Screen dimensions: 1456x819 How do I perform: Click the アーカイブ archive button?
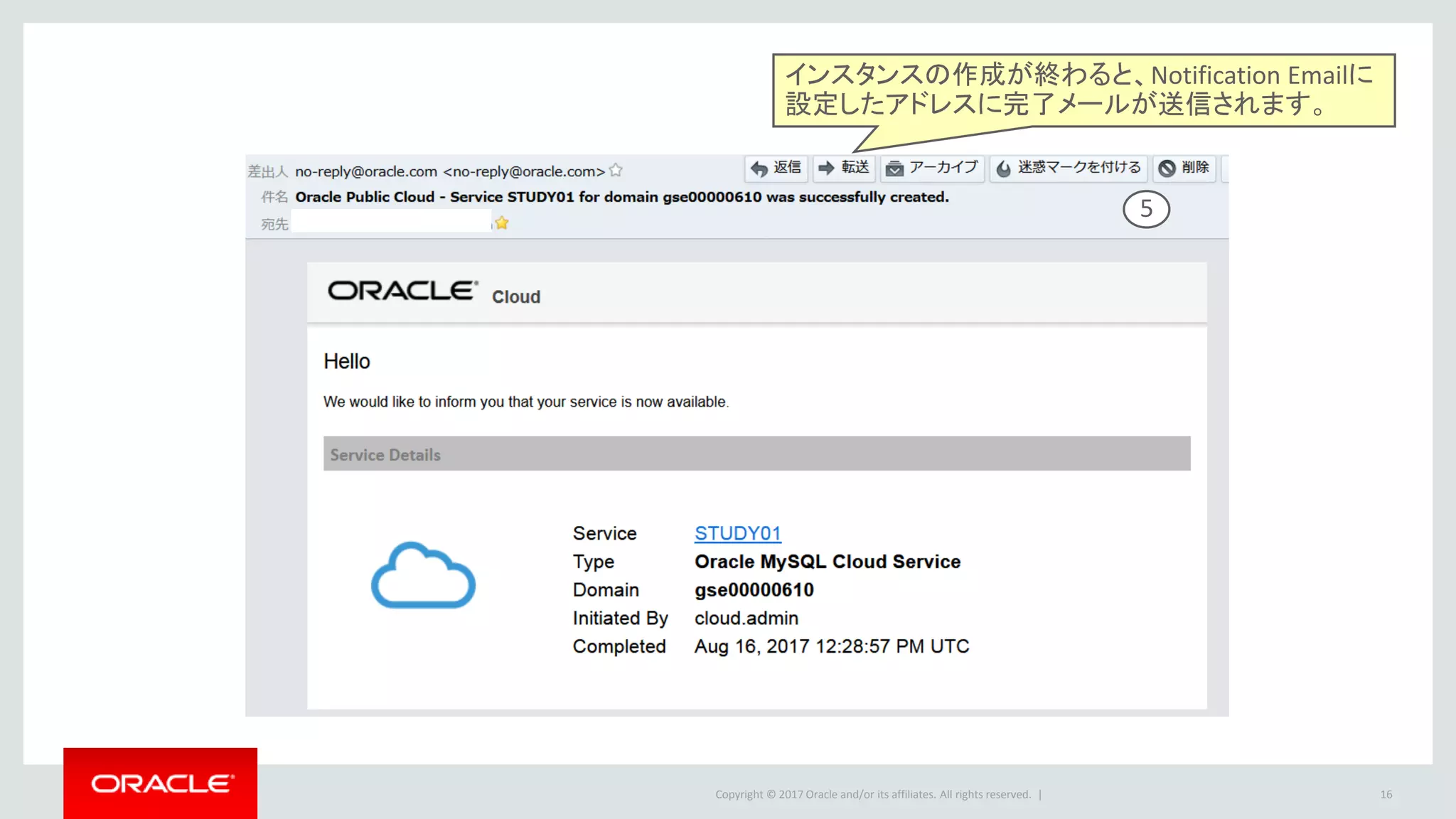932,168
